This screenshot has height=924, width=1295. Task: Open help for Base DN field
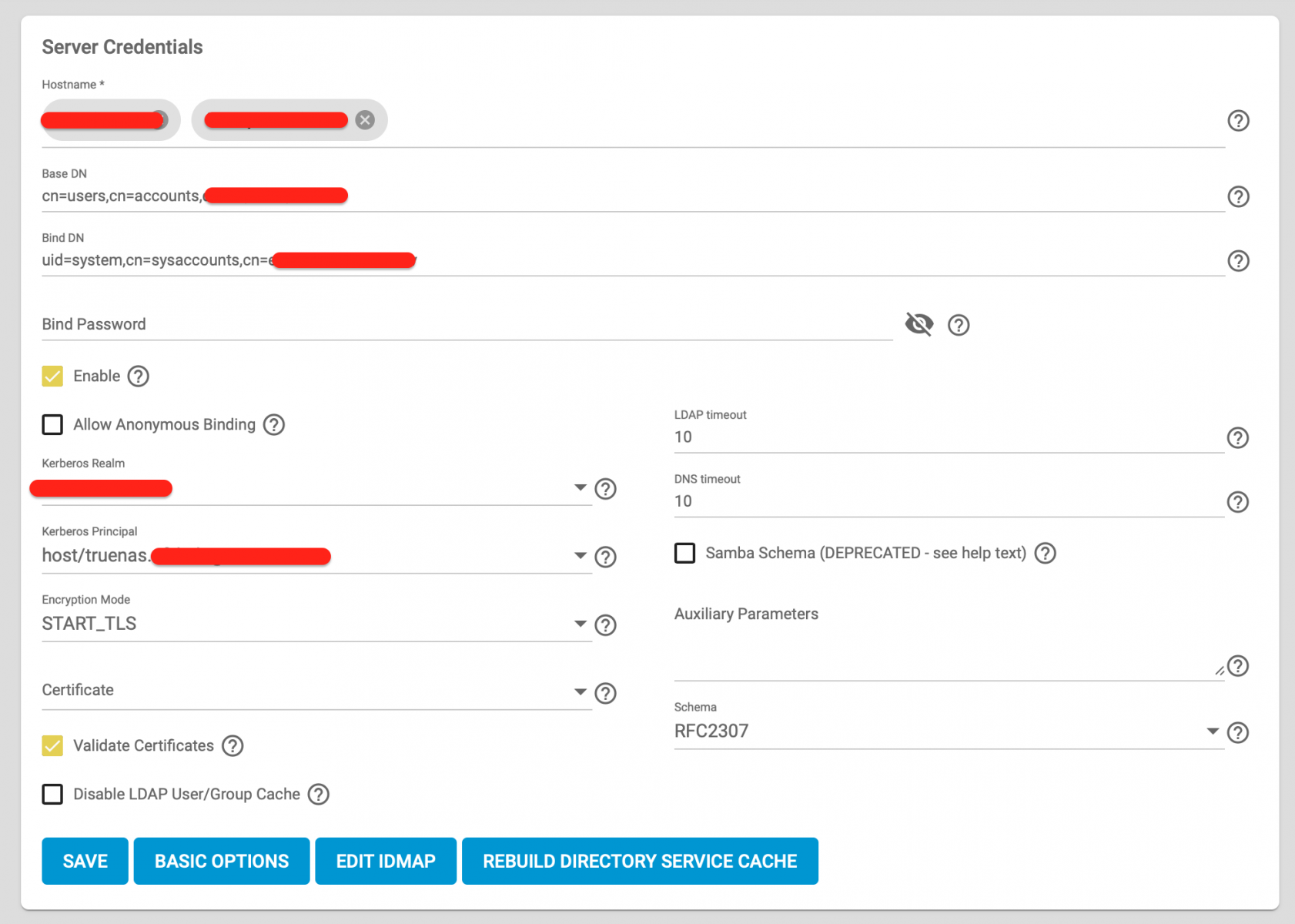1238,197
